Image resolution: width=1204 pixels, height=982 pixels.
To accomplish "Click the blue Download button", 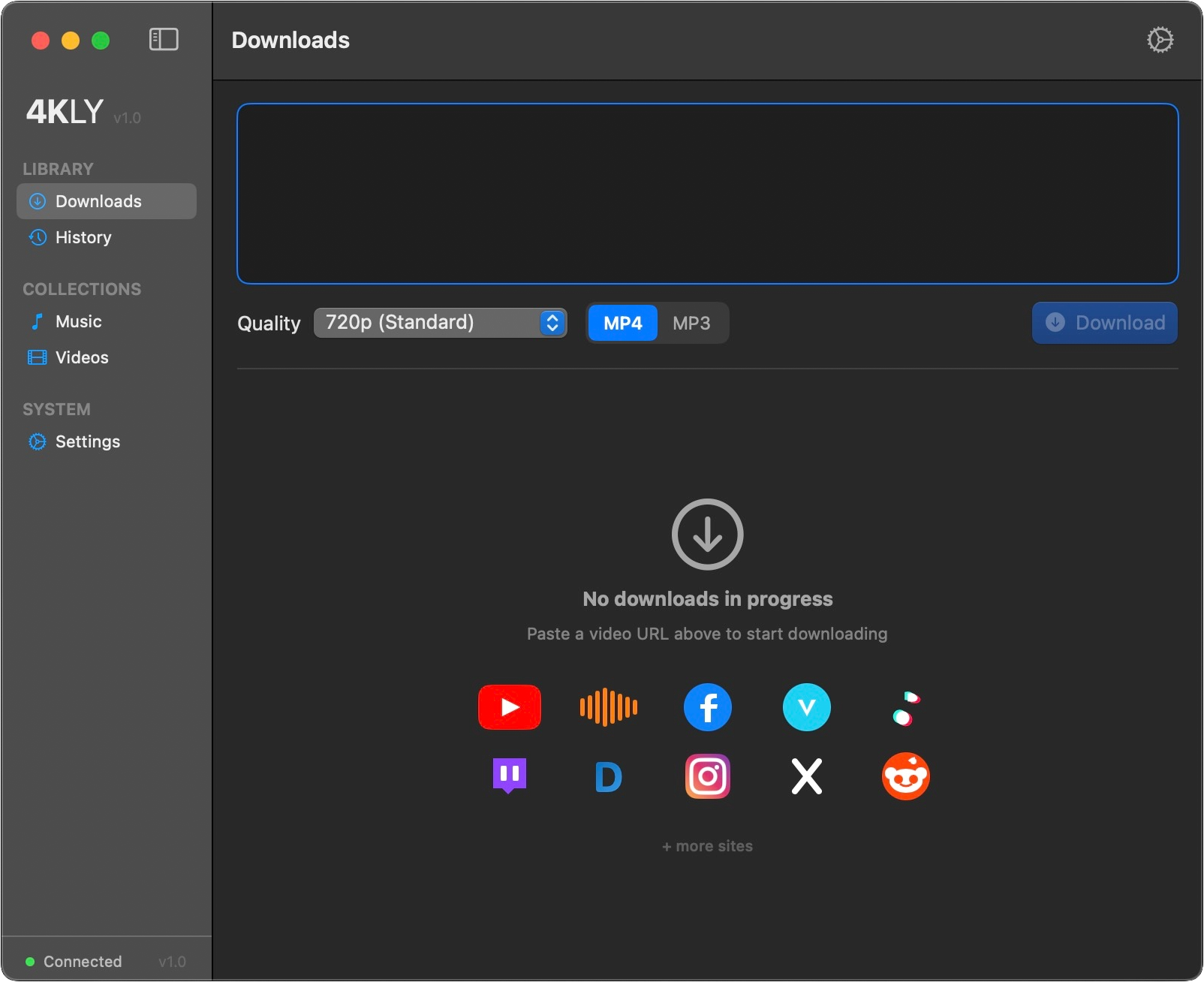I will [x=1105, y=323].
